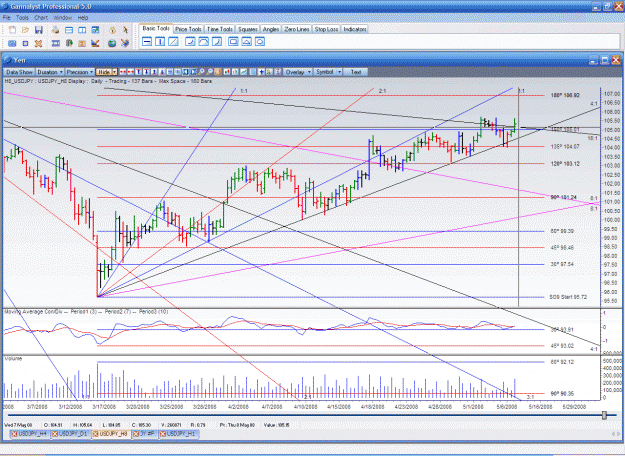The width and height of the screenshot is (625, 456).
Task: Select the Basic Tools tab
Action: [156, 28]
